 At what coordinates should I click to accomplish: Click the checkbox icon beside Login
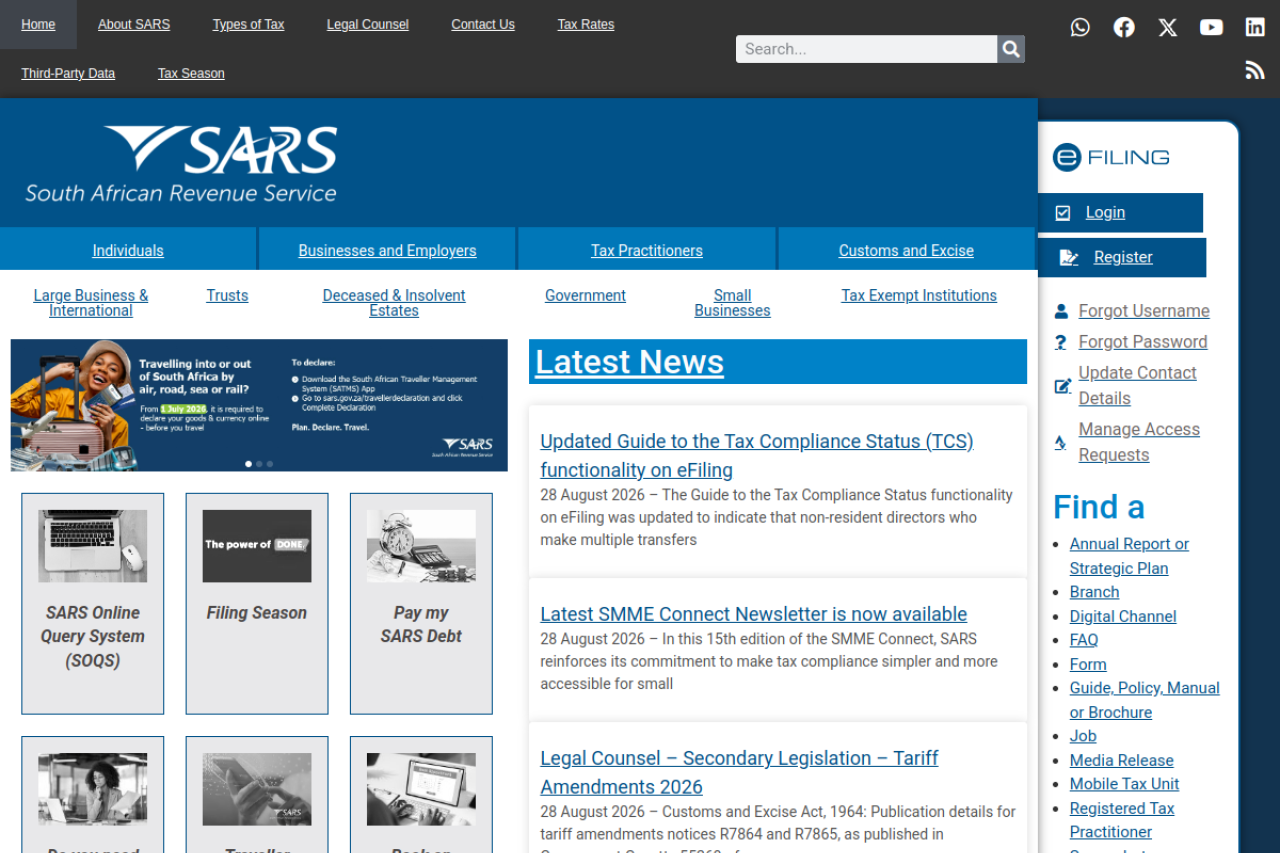1063,213
